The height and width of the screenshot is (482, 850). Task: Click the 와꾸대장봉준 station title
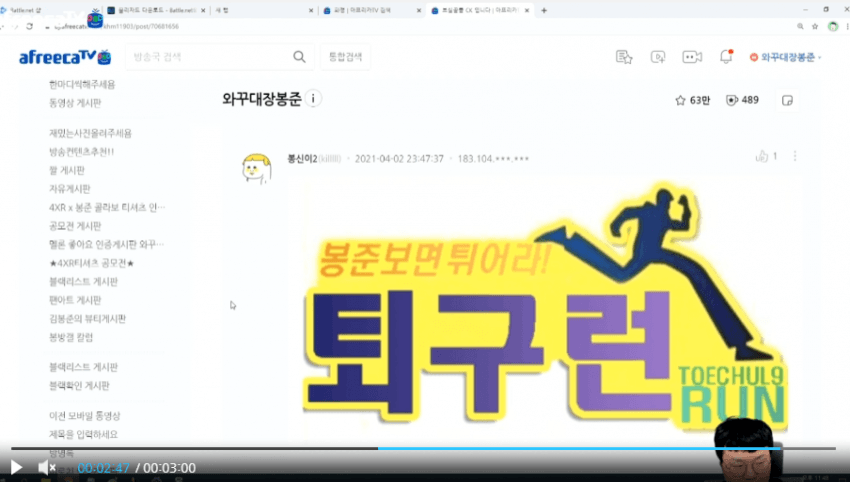pos(261,99)
